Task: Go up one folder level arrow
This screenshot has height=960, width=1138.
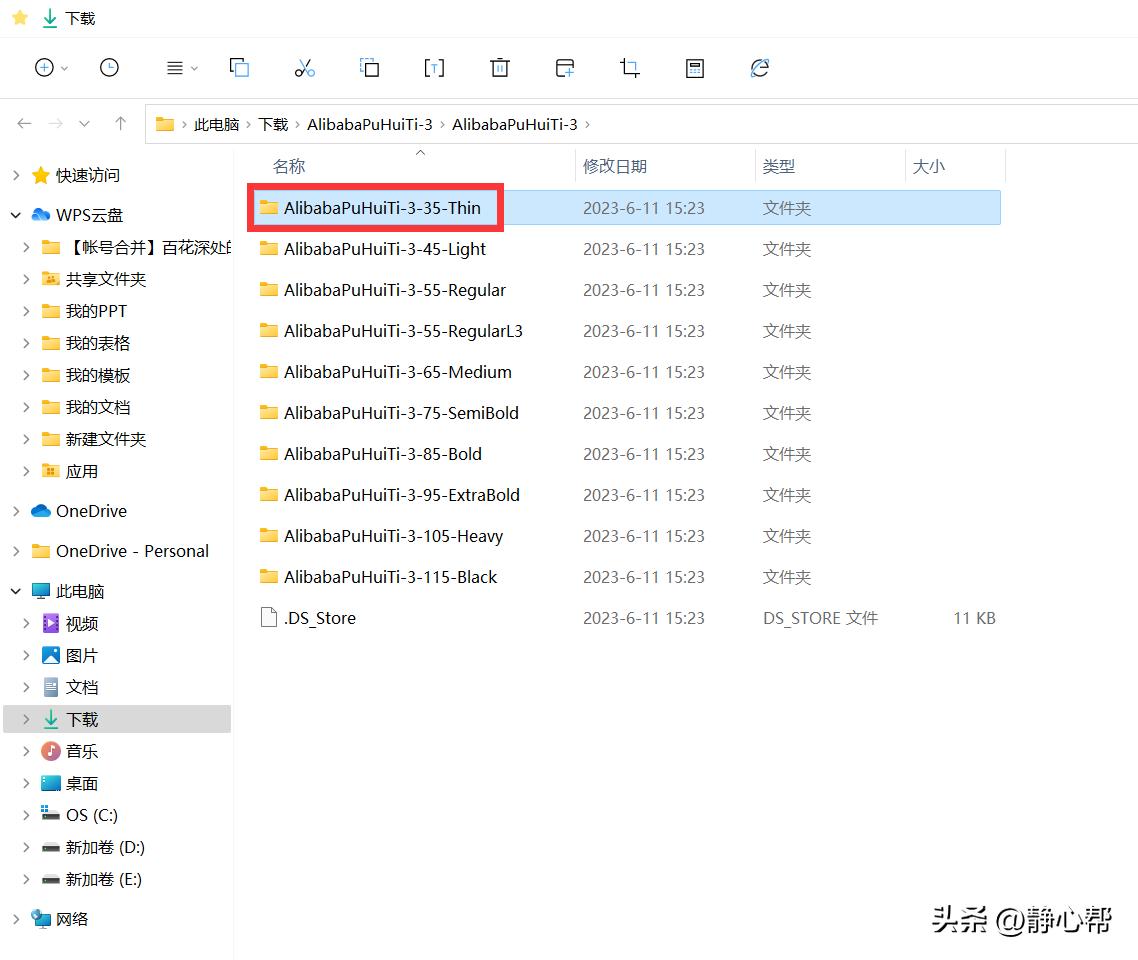Action: pos(120,124)
